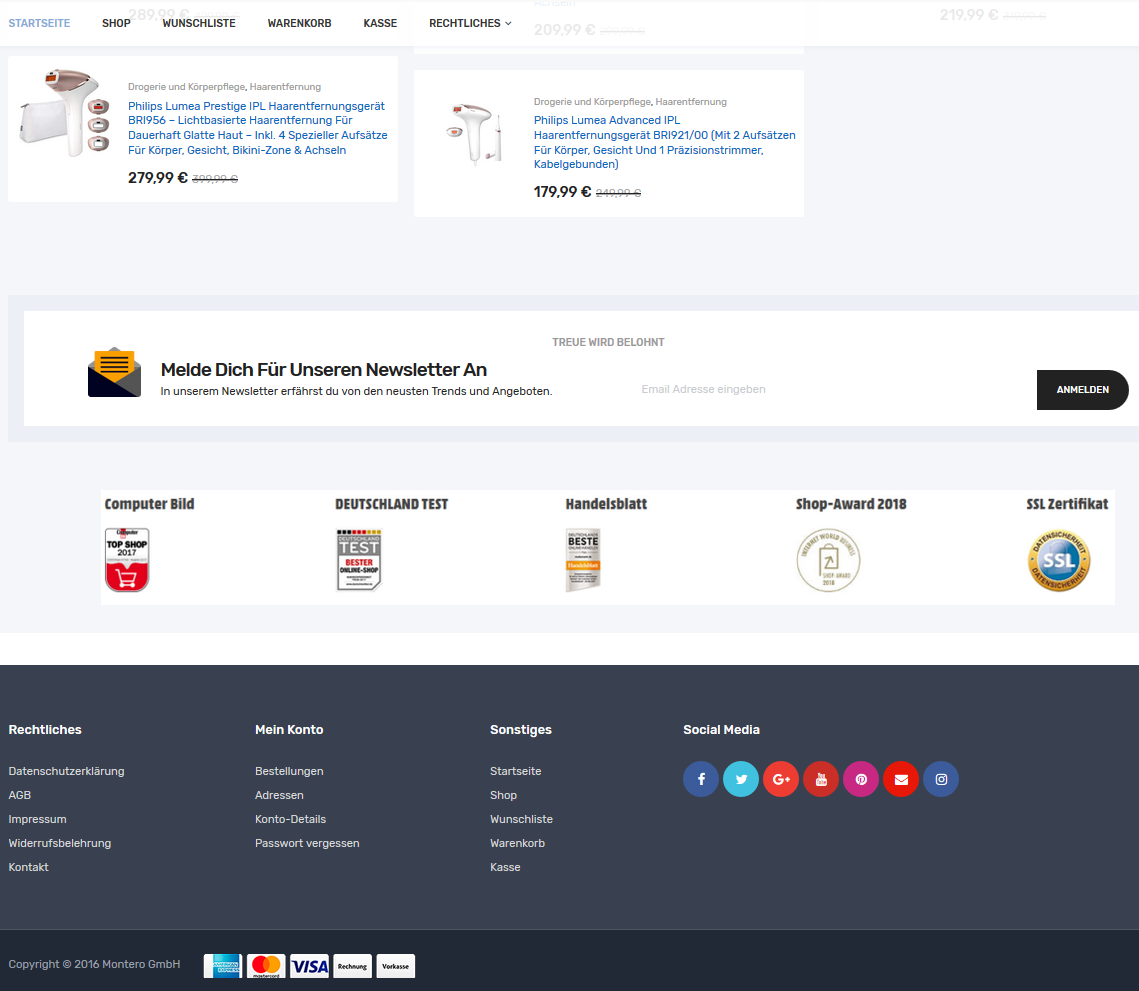Viewport: 1139px width, 991px height.
Task: Click the Handelsblatt heading
Action: click(x=607, y=504)
